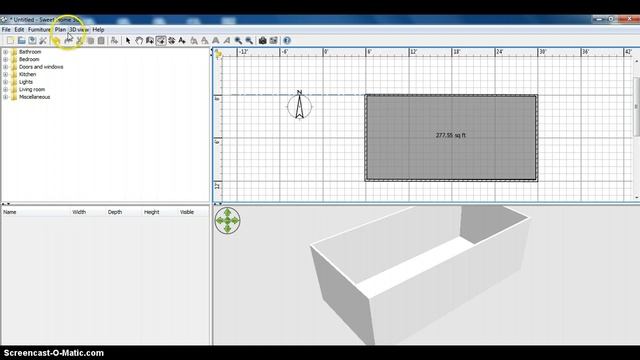Click the Save home toolbar icon
The image size is (640, 360).
pos(32,40)
